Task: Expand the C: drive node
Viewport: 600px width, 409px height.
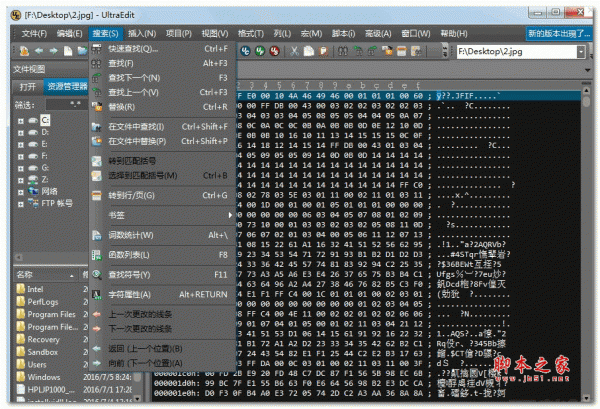Action: click(x=21, y=121)
